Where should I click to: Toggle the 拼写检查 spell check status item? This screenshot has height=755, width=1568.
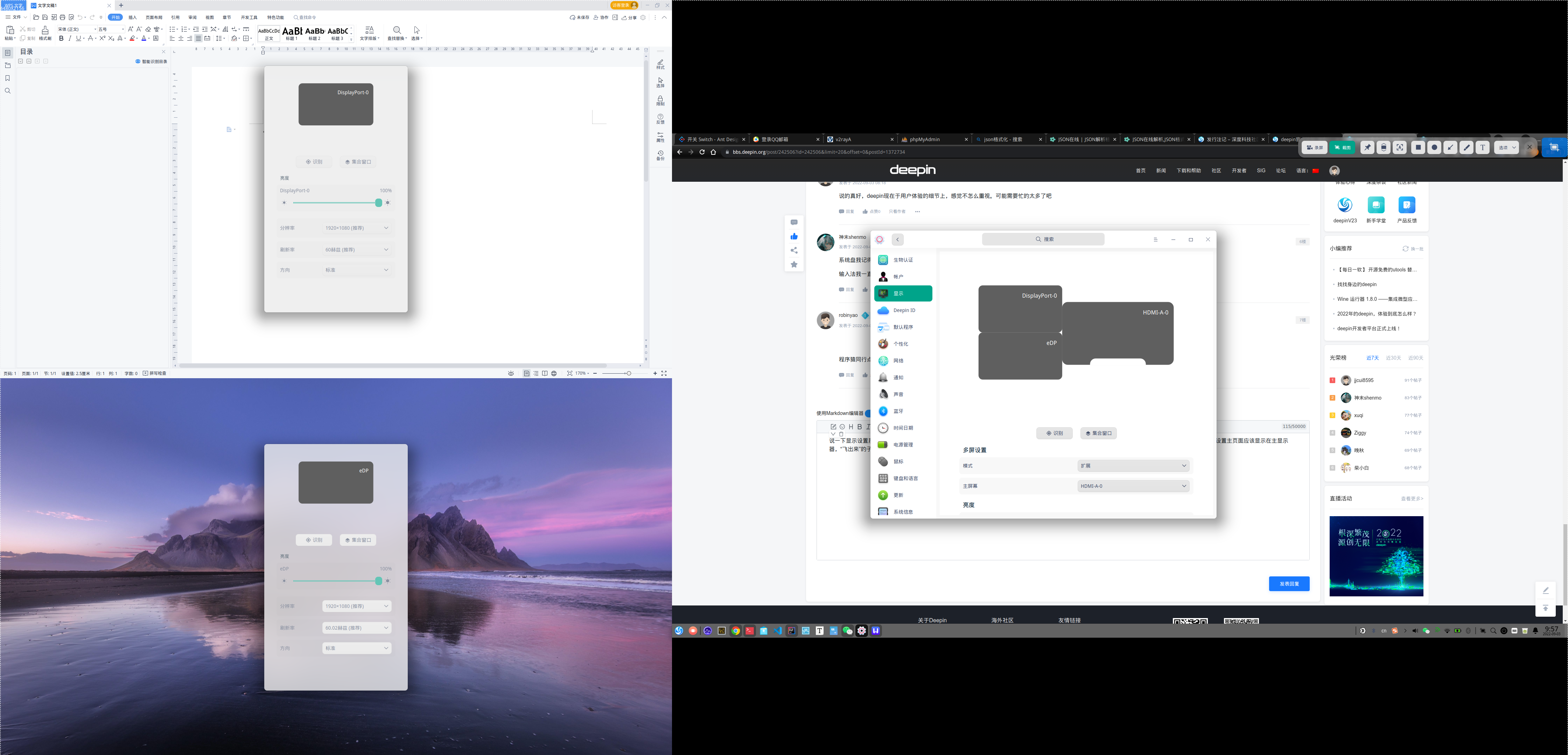click(x=155, y=373)
